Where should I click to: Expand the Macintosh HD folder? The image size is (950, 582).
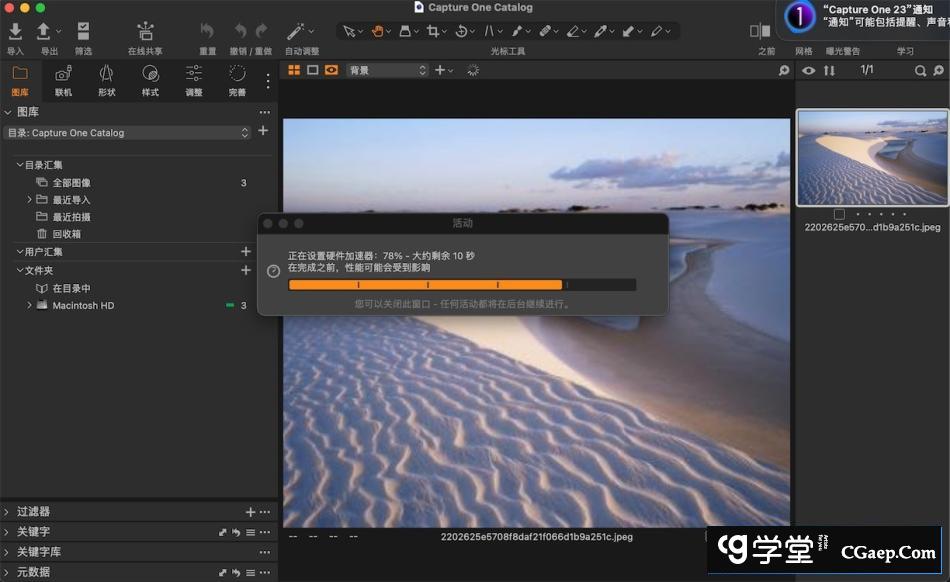point(30,305)
